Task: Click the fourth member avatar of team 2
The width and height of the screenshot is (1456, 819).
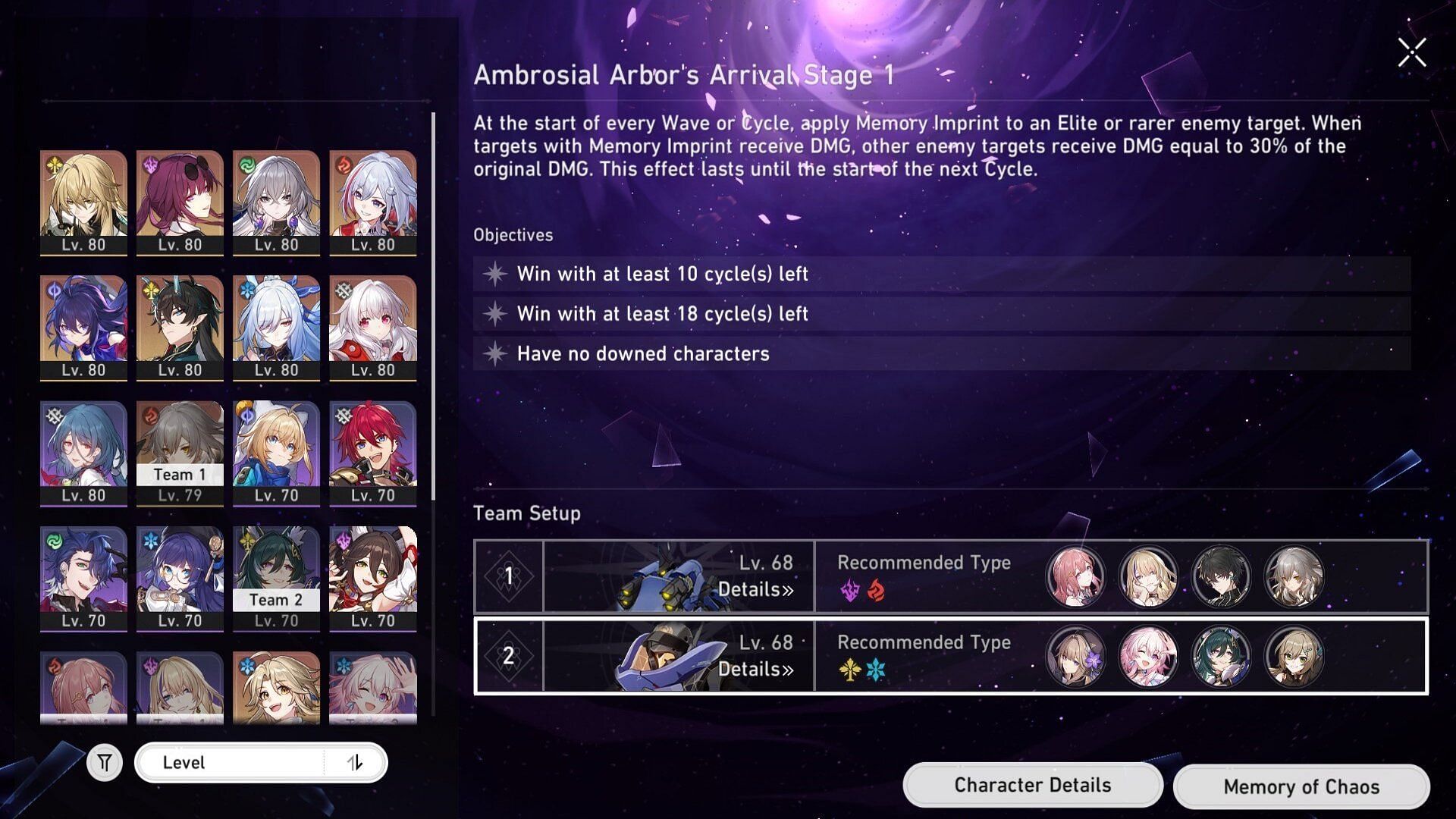Action: click(1294, 656)
